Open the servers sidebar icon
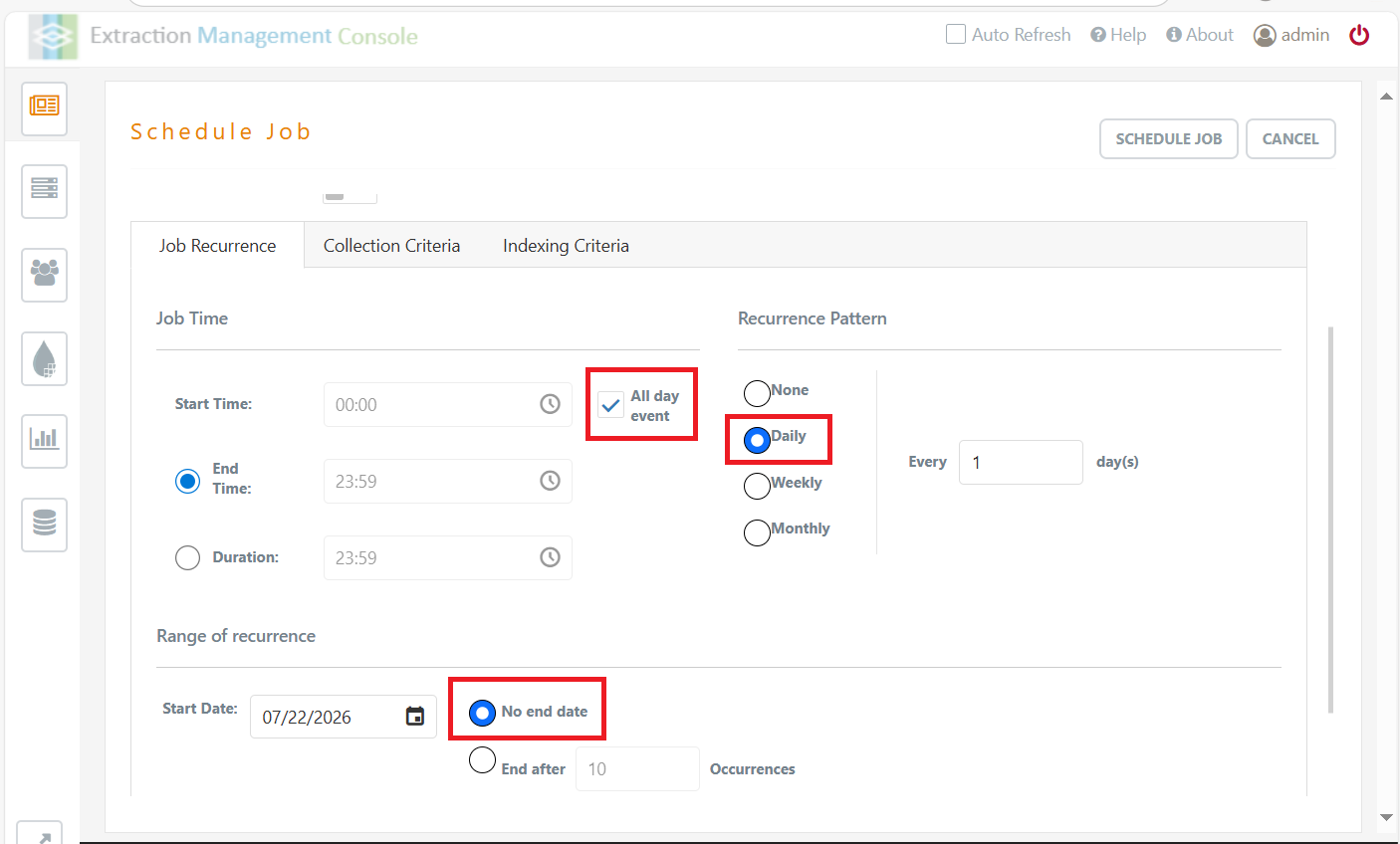The height and width of the screenshot is (844, 1400). point(44,191)
